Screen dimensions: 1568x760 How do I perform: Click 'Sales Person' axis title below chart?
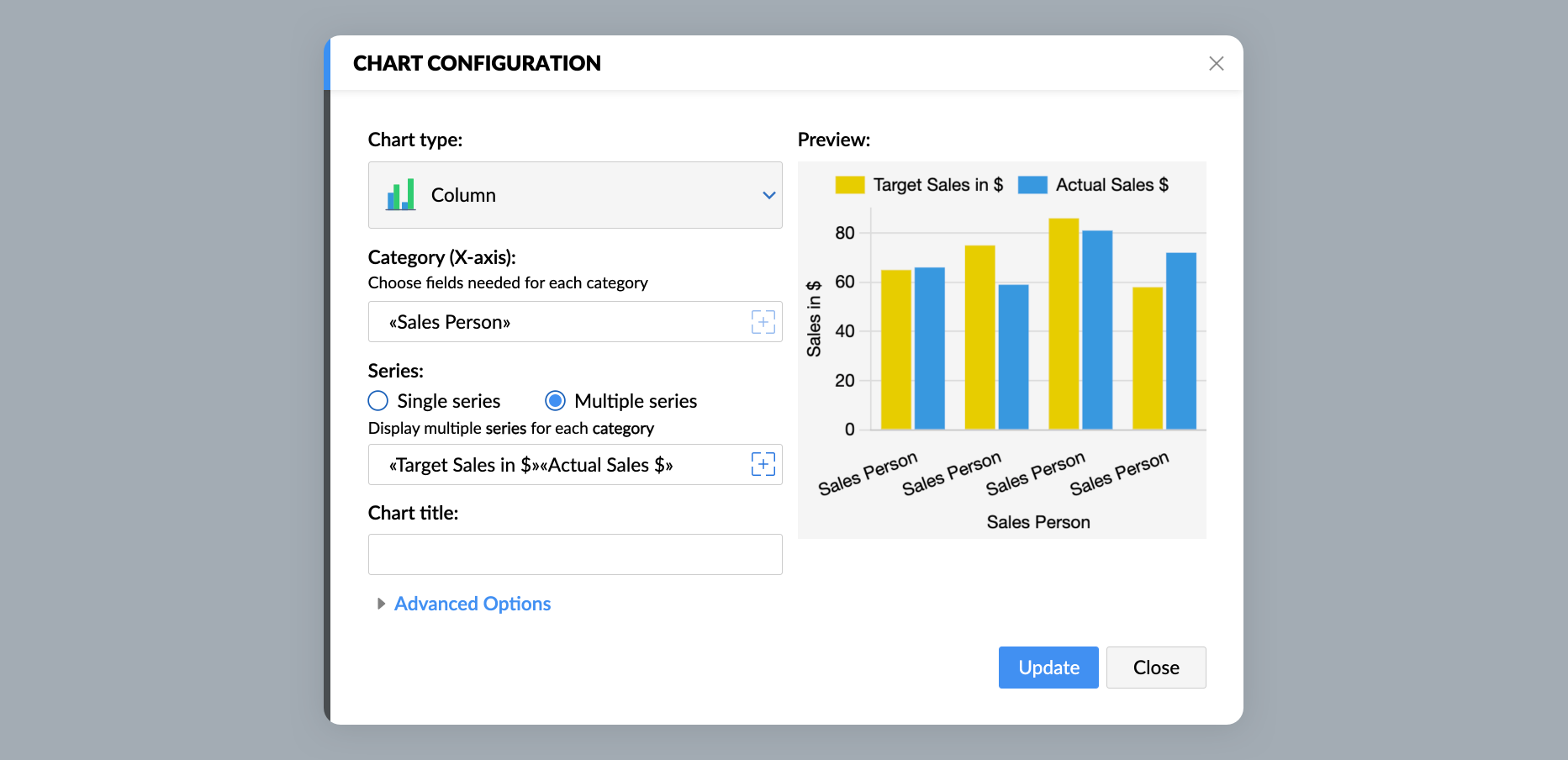(x=1038, y=522)
